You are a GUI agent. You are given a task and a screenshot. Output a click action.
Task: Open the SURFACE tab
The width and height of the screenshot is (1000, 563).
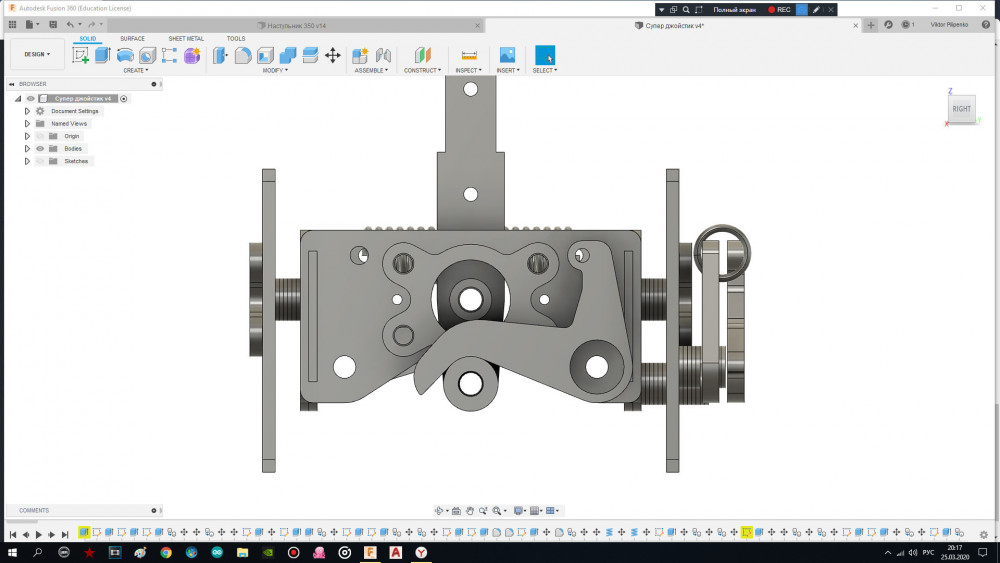132,39
